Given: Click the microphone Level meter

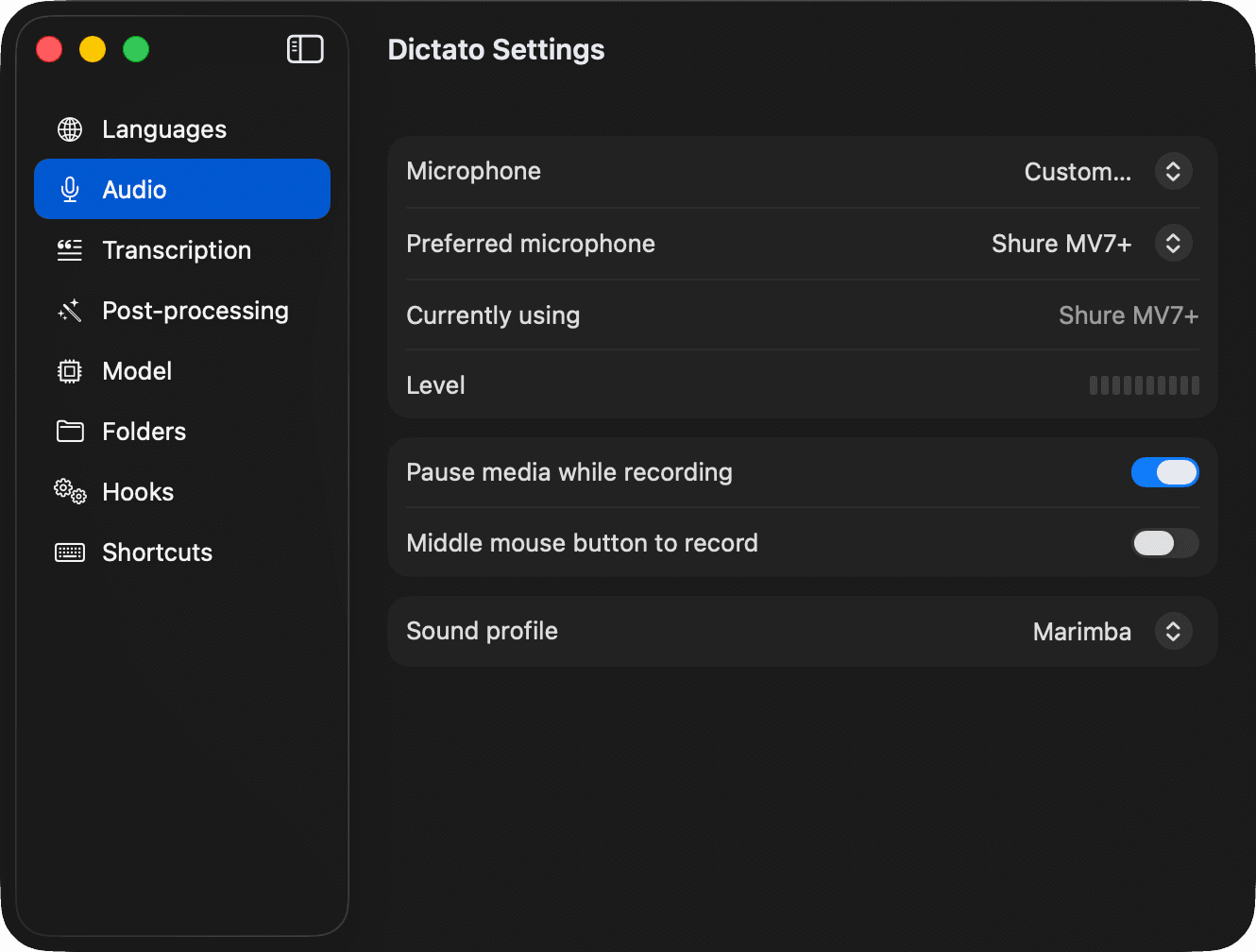Looking at the screenshot, I should coord(1144,385).
